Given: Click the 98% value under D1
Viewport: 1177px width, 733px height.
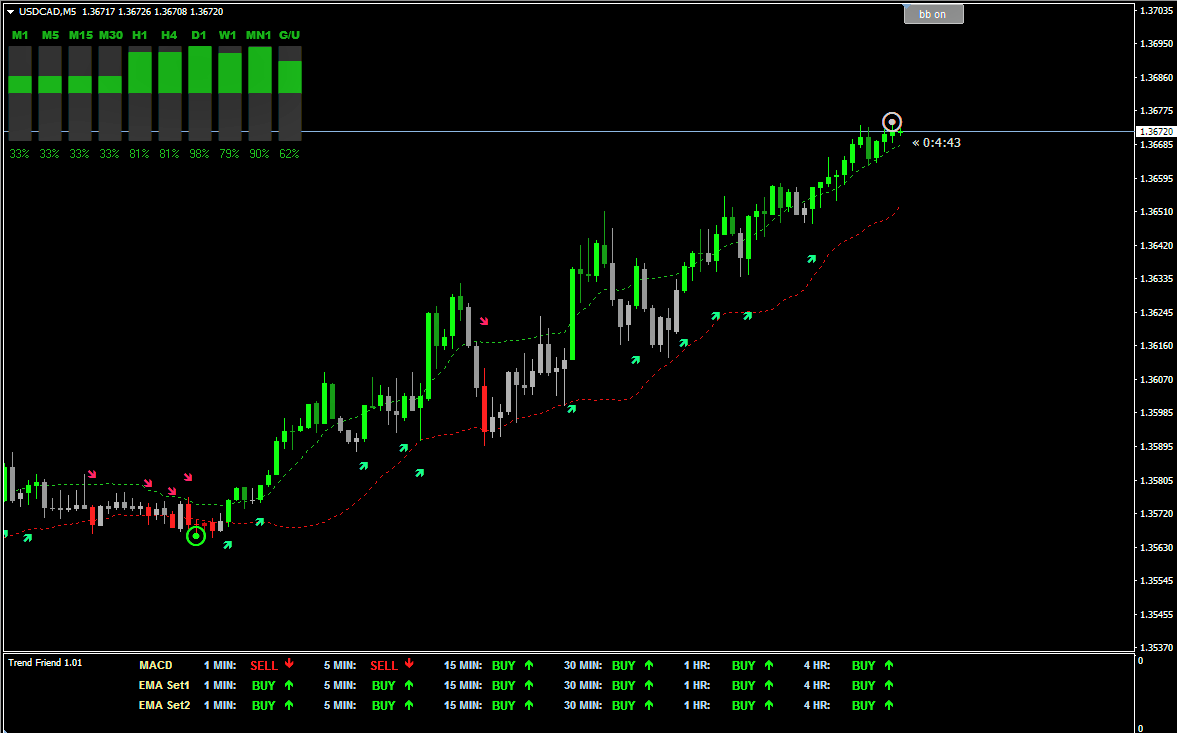Looking at the screenshot, I should (x=200, y=154).
